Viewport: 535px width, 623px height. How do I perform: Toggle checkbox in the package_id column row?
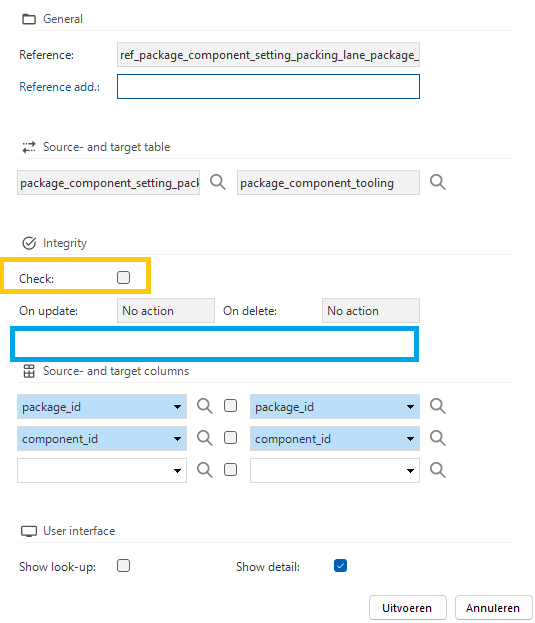click(x=230, y=406)
